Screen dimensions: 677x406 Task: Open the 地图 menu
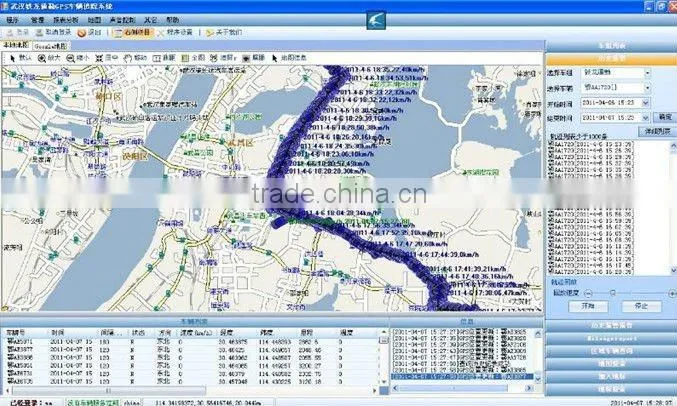pos(94,20)
